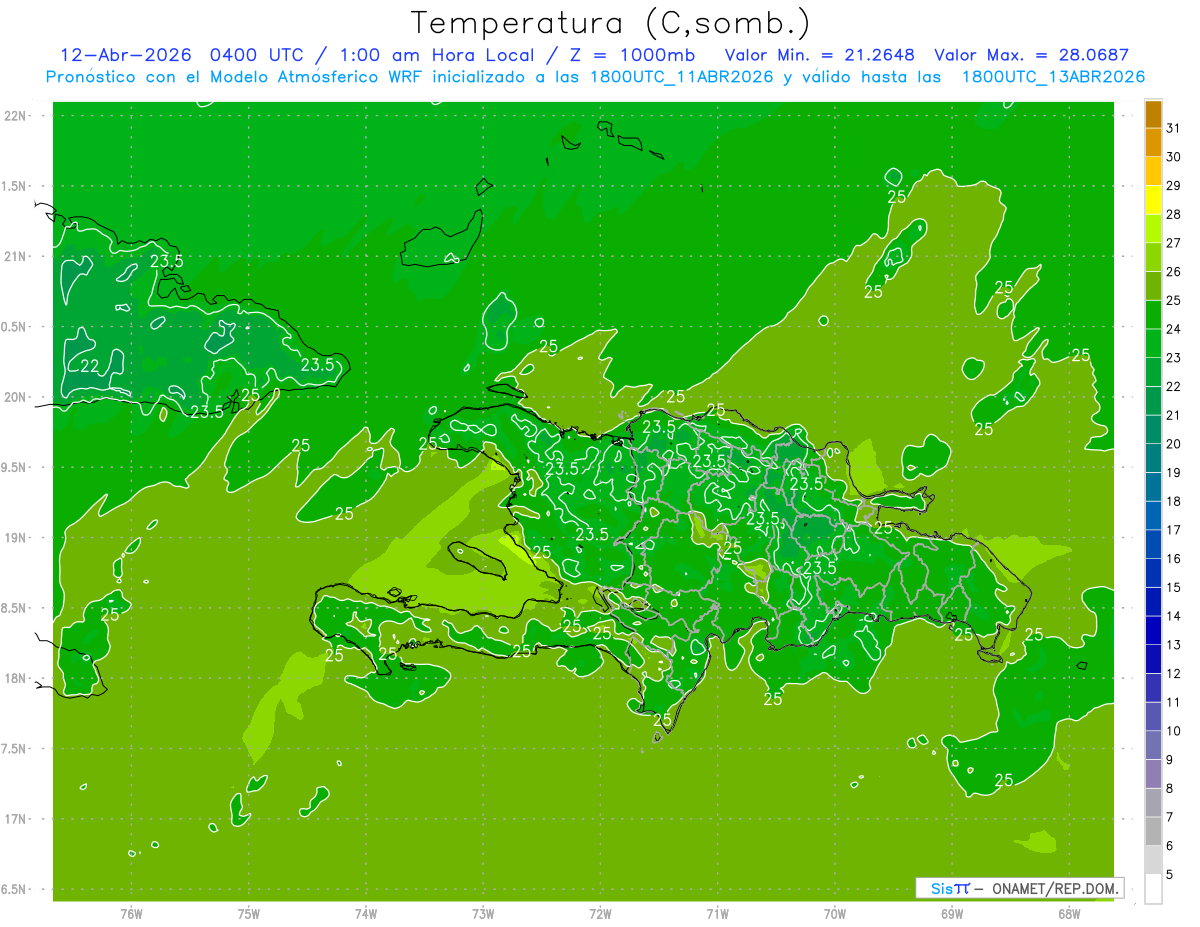Viewport: 1200px width, 927px height.
Task: Click the white 5 degree legend swatch
Action: (x=1153, y=889)
